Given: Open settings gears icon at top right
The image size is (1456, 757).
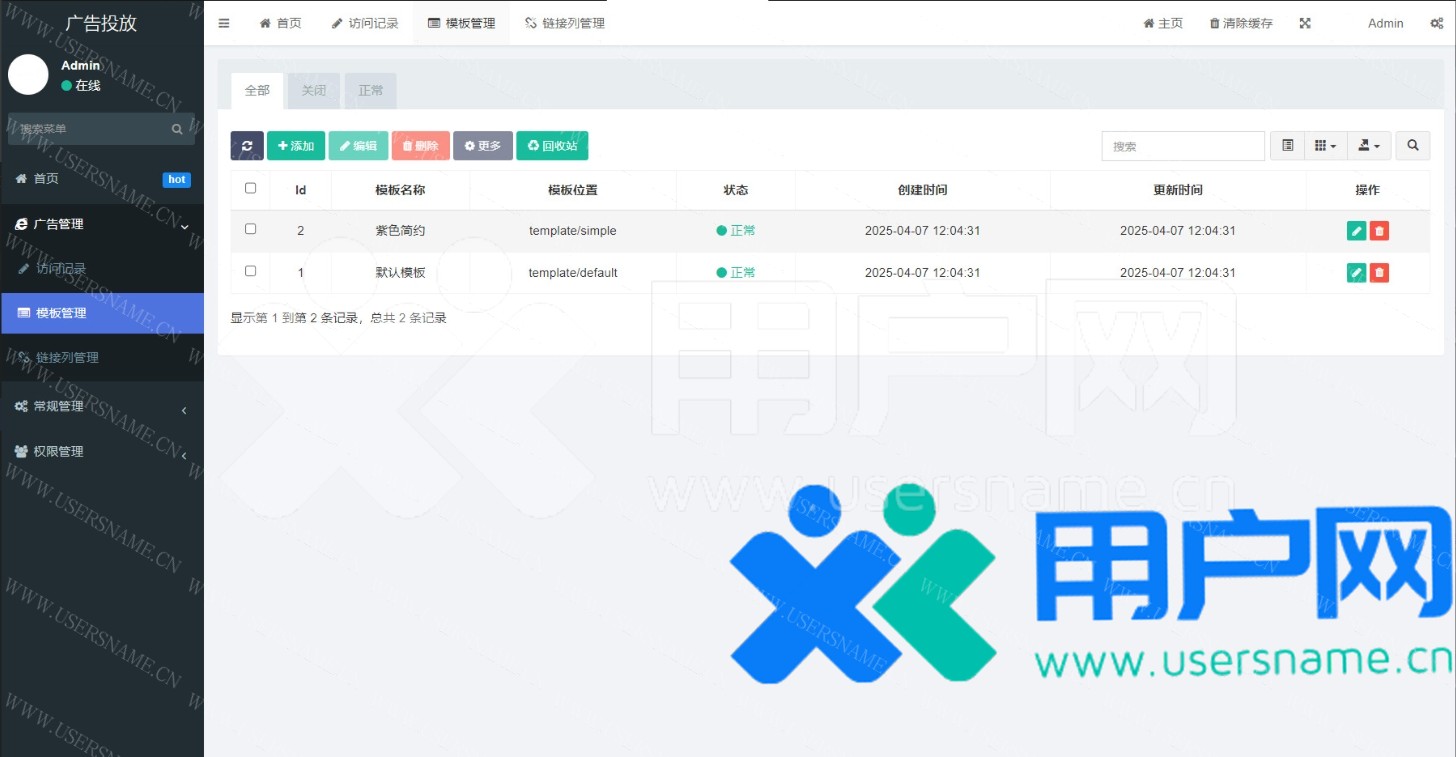Looking at the screenshot, I should coord(1436,23).
